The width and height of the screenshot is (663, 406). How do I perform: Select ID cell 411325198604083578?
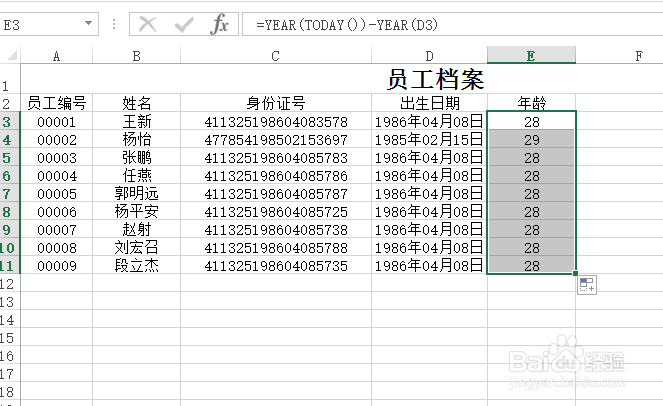click(x=276, y=122)
